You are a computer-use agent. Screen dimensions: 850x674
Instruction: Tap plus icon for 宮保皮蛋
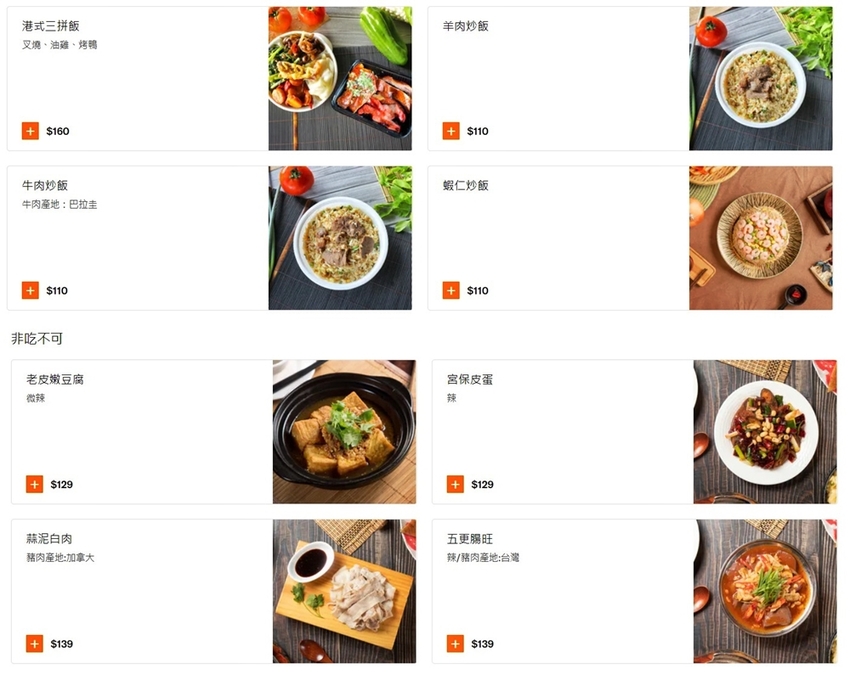point(455,485)
